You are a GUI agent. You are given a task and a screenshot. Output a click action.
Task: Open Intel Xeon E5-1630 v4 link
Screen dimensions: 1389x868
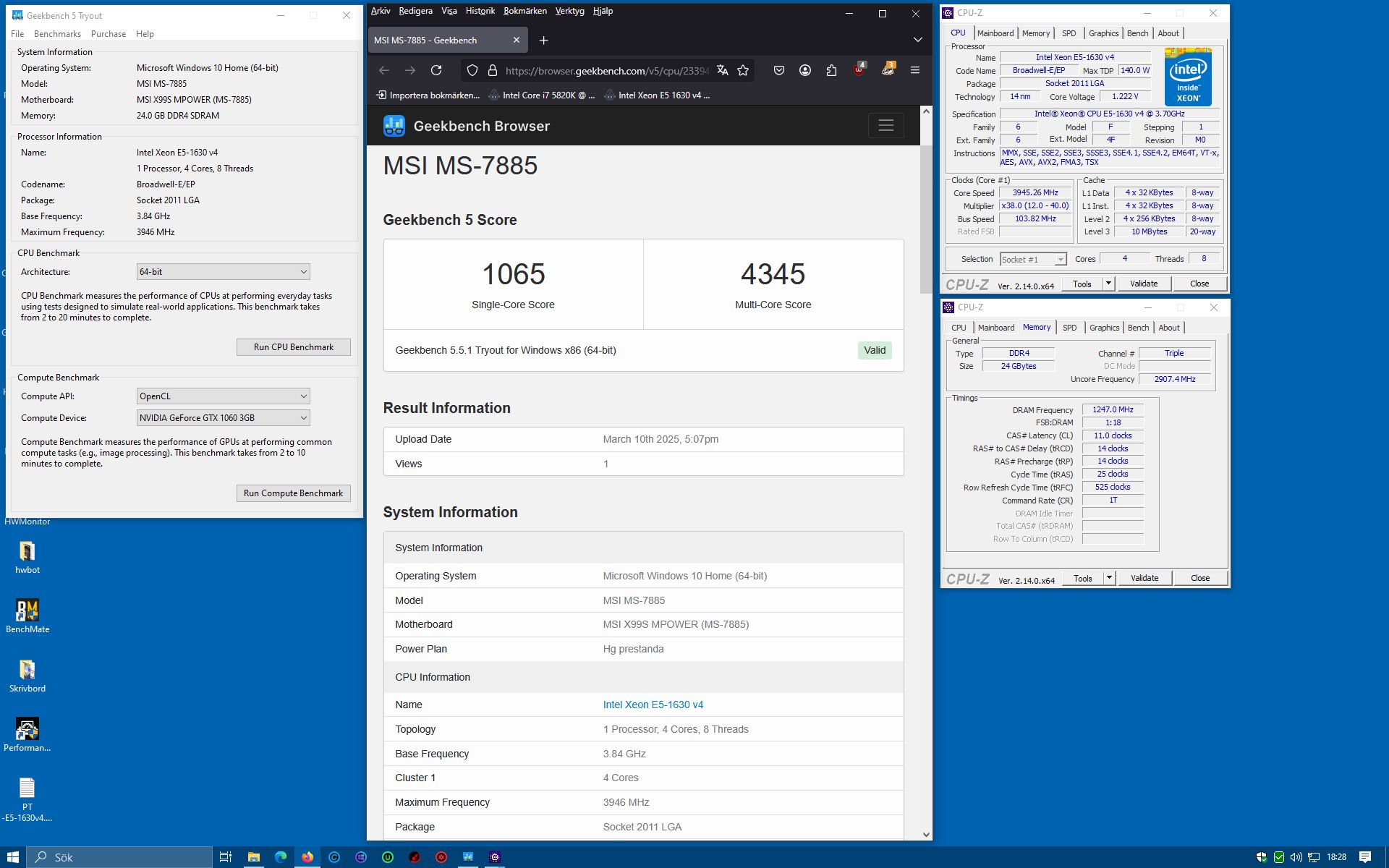coord(653,705)
